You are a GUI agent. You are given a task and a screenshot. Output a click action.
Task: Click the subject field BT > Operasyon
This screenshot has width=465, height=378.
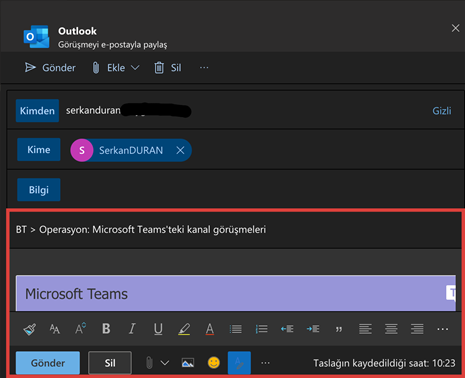pos(235,230)
